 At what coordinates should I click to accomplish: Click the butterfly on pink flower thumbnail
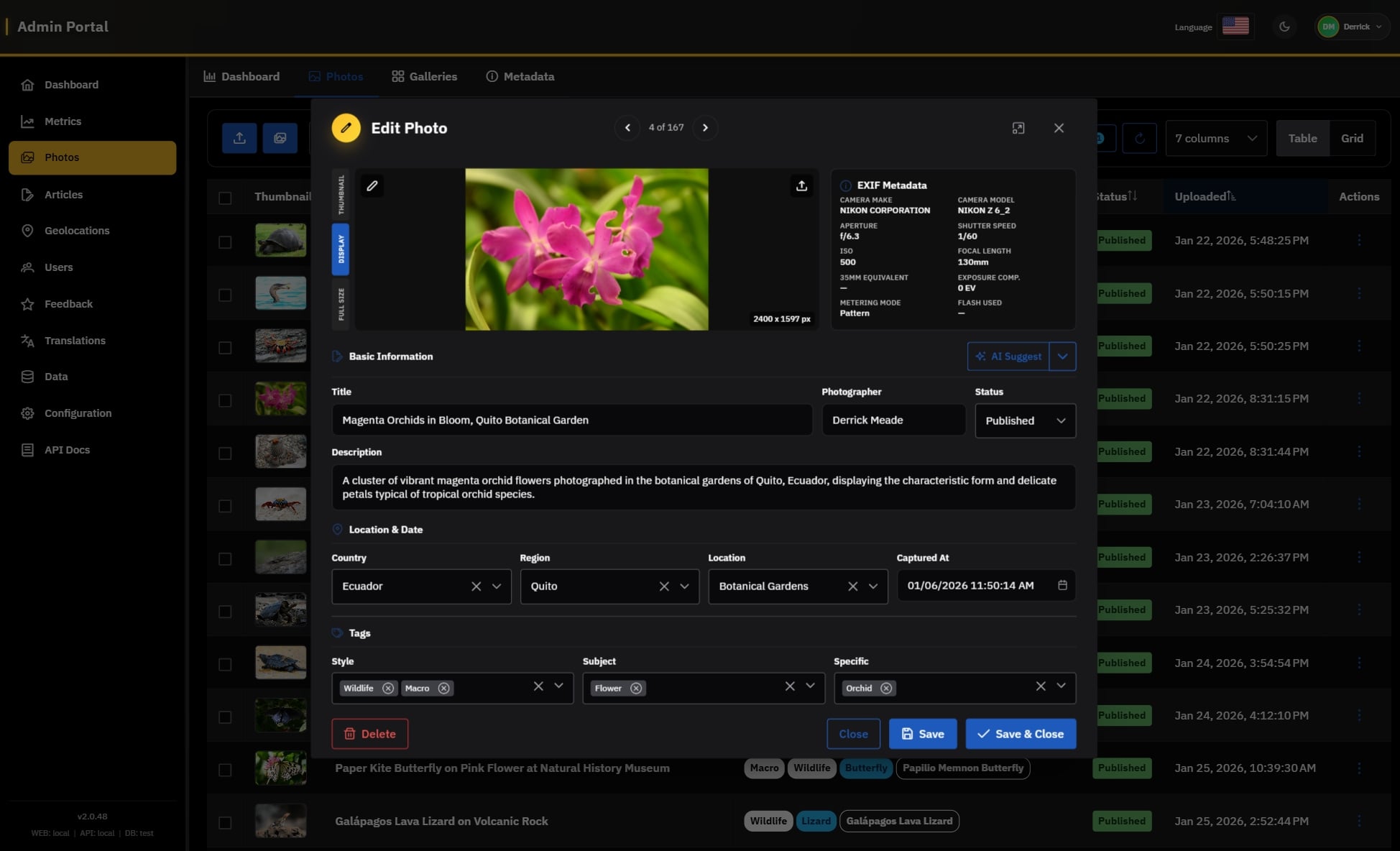[280, 768]
